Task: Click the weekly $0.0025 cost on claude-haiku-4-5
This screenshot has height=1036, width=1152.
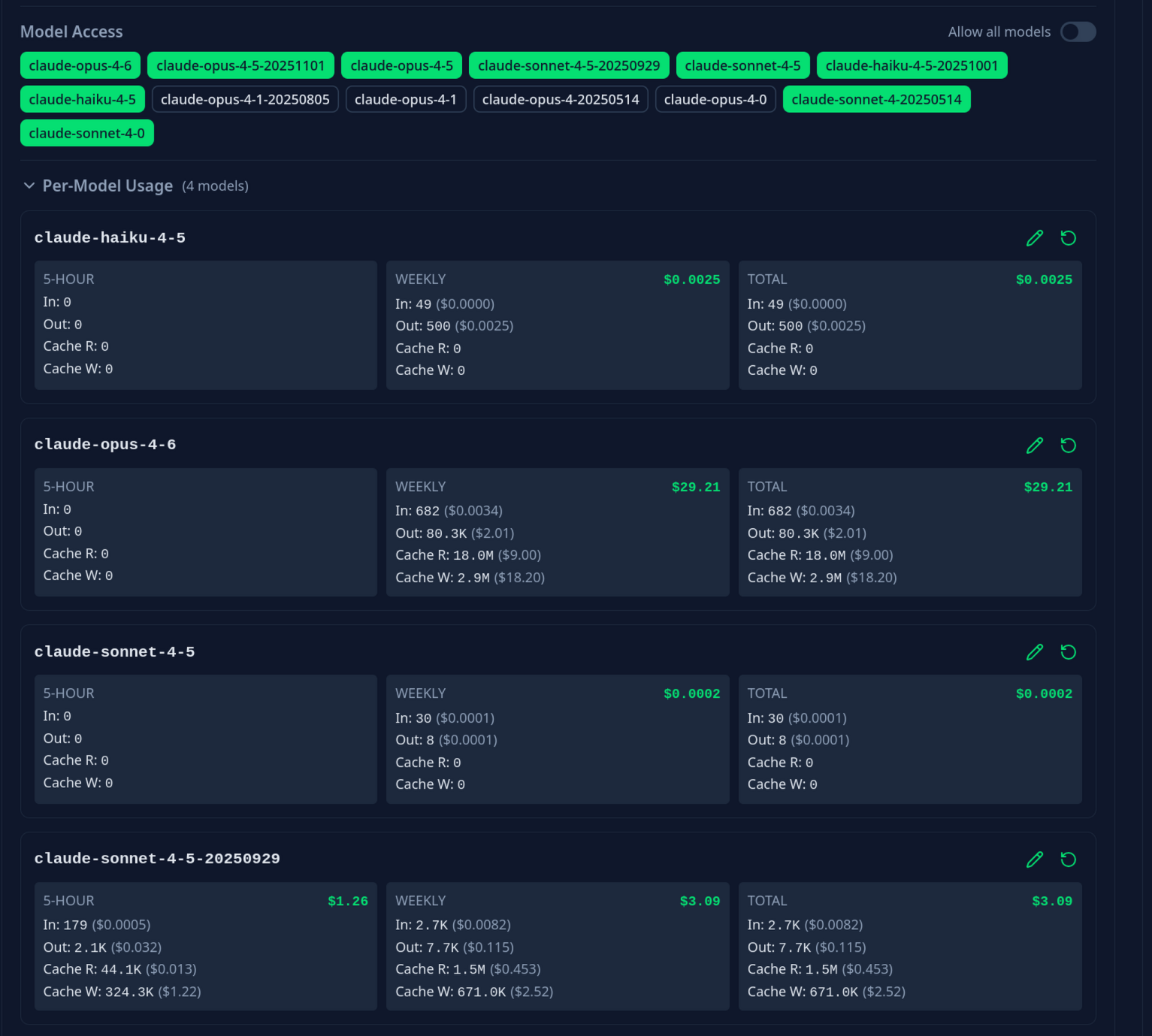Action: coord(691,279)
